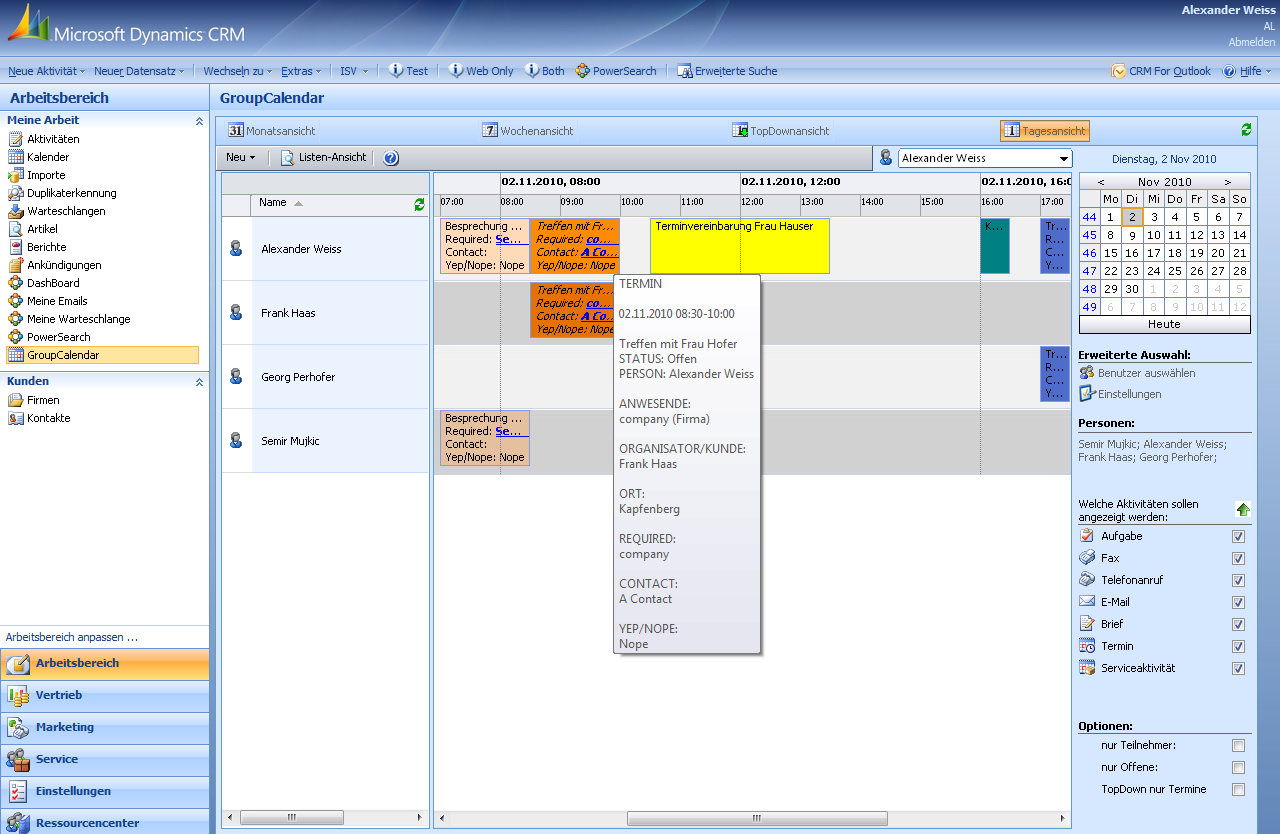Toggle the Brief activity checkbox

tap(1239, 625)
